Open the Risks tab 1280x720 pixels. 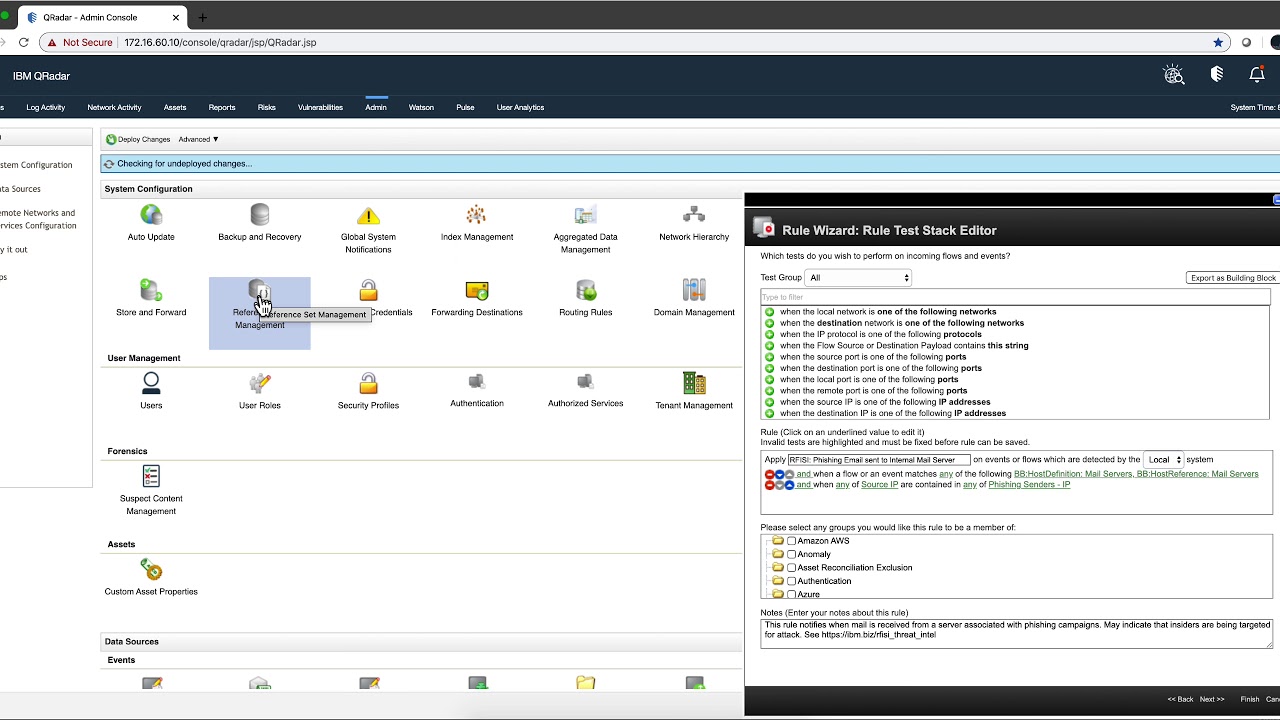[266, 107]
